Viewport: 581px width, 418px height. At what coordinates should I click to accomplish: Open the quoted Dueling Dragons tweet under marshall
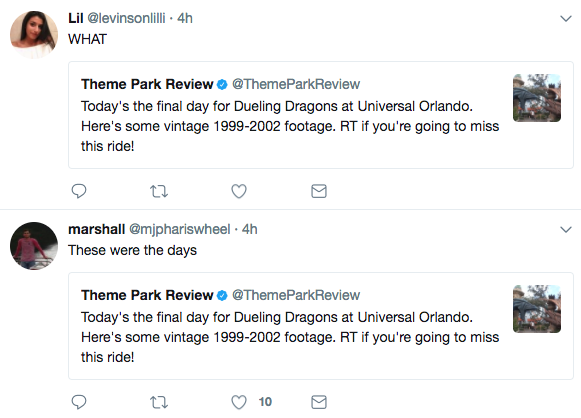pyautogui.click(x=321, y=326)
